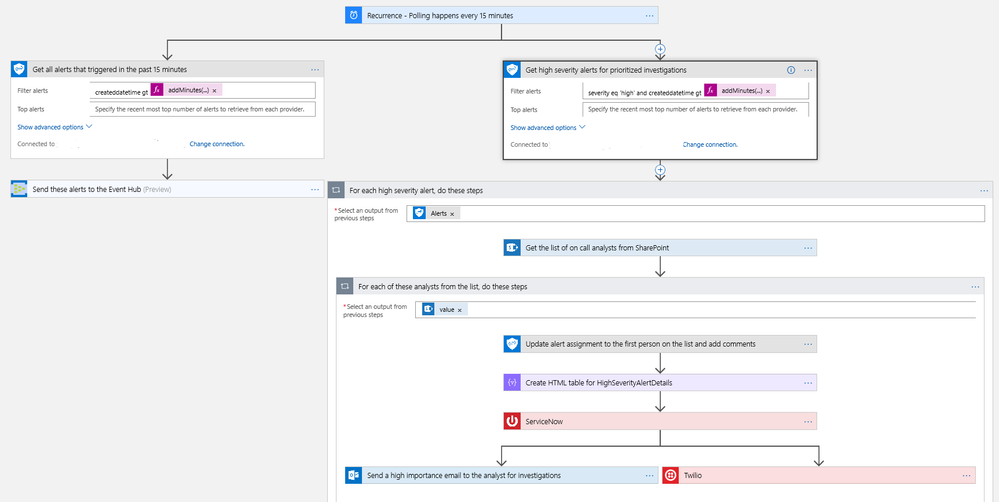This screenshot has height=502, width=999.
Task: Expand advanced options in 'Get all alerts' card
Action: pyautogui.click(x=54, y=127)
